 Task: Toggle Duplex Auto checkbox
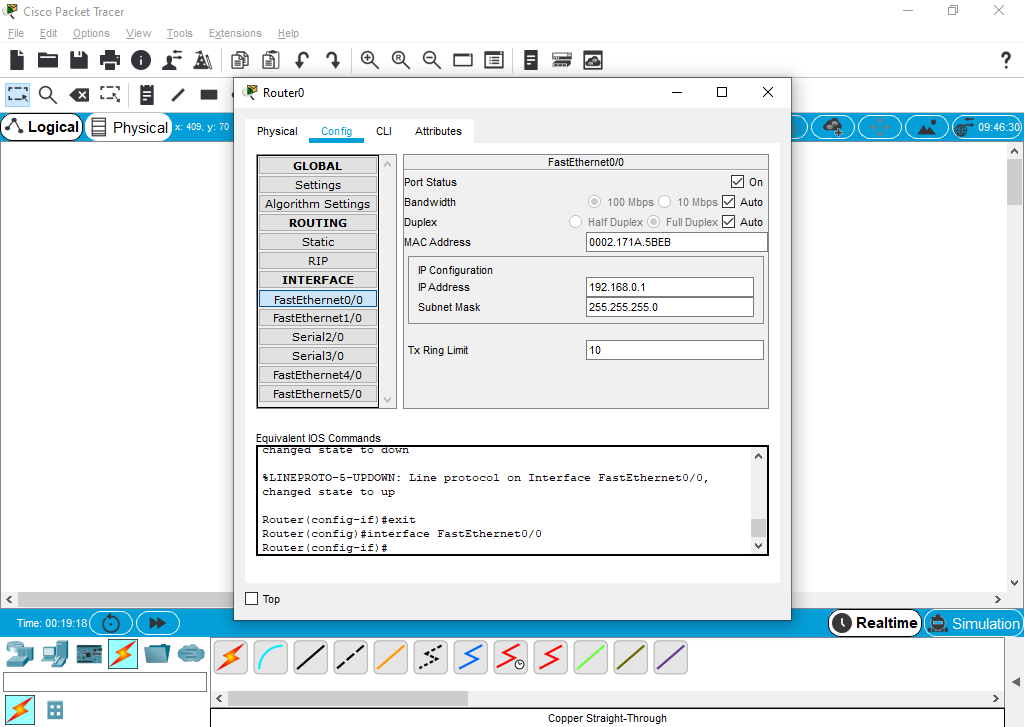pyautogui.click(x=729, y=222)
